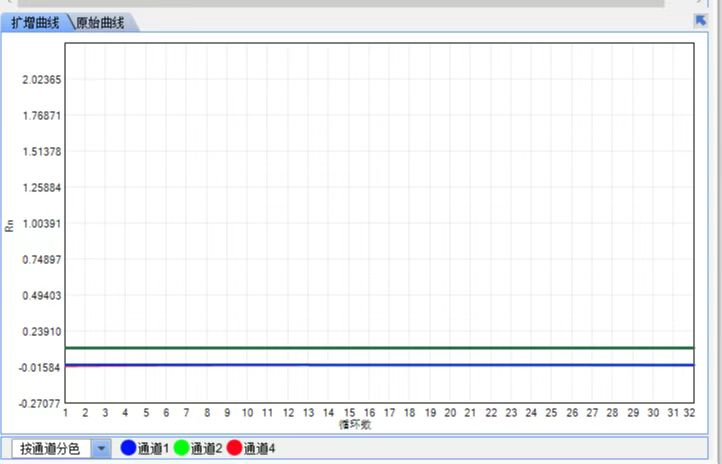Click the green curve line in chart
This screenshot has height=464, width=722.
click(x=379, y=348)
